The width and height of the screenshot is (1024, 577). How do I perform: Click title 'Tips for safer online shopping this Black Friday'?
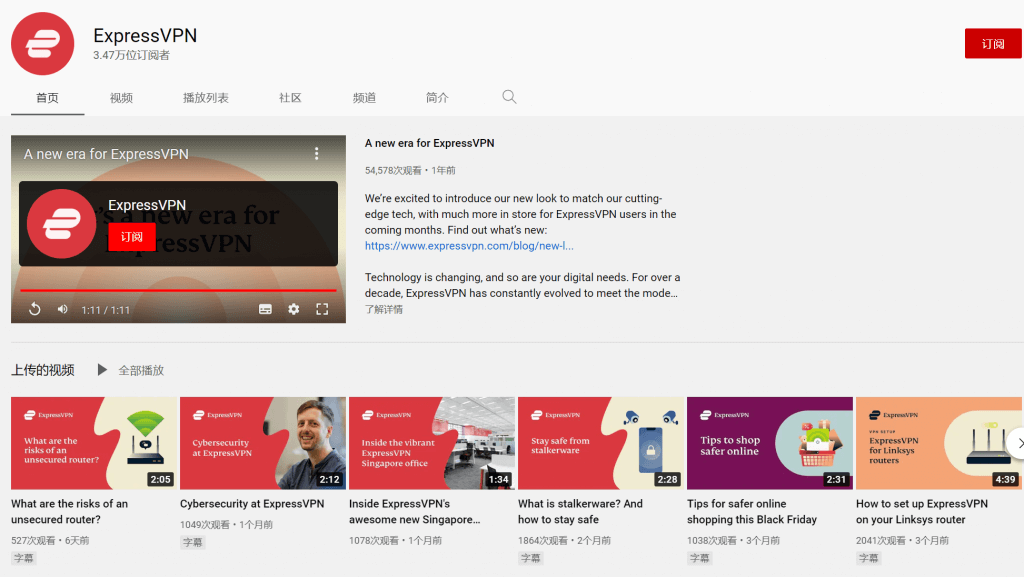pyautogui.click(x=752, y=512)
